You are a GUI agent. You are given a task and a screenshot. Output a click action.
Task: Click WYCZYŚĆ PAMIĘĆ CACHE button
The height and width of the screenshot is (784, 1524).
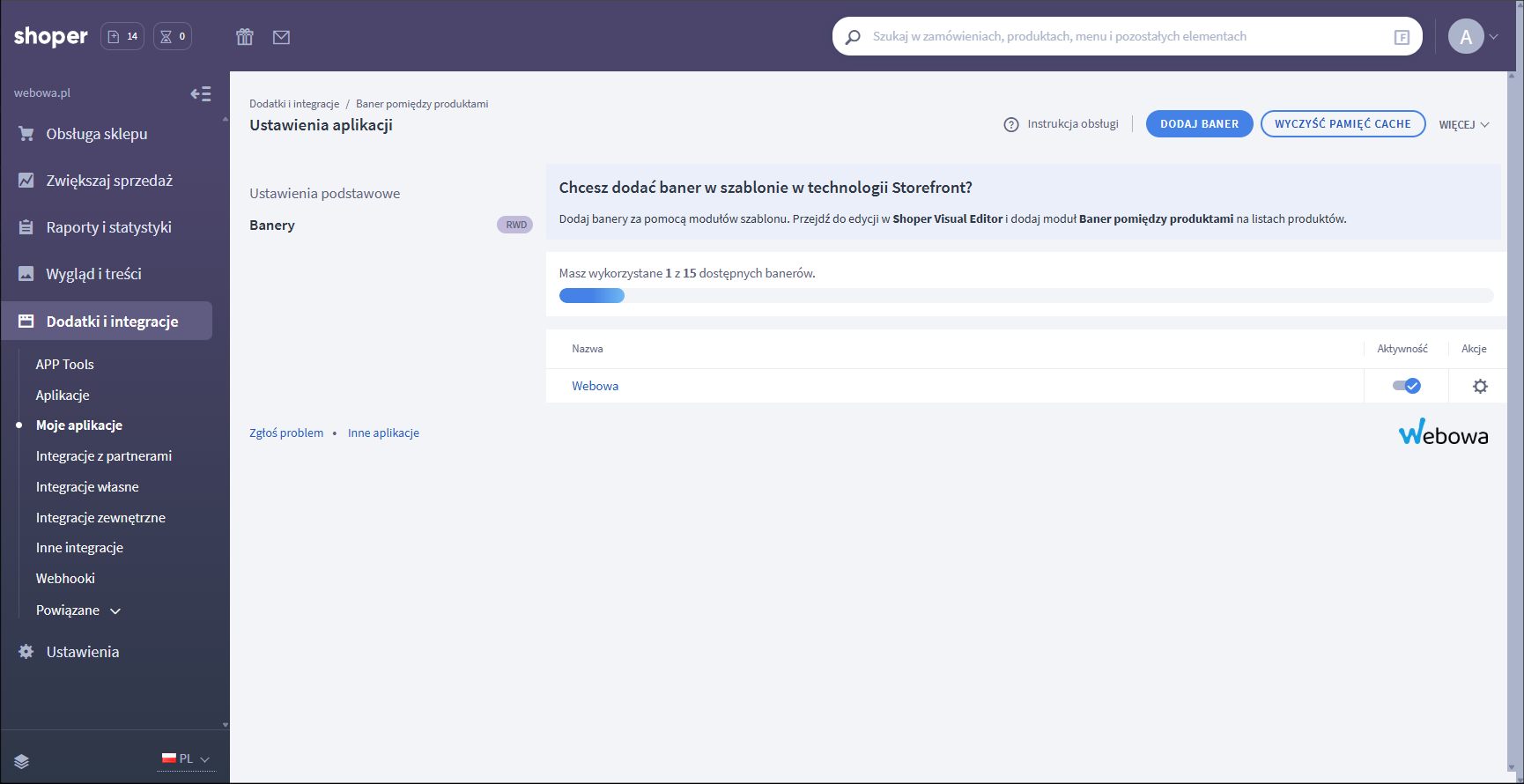[1343, 124]
